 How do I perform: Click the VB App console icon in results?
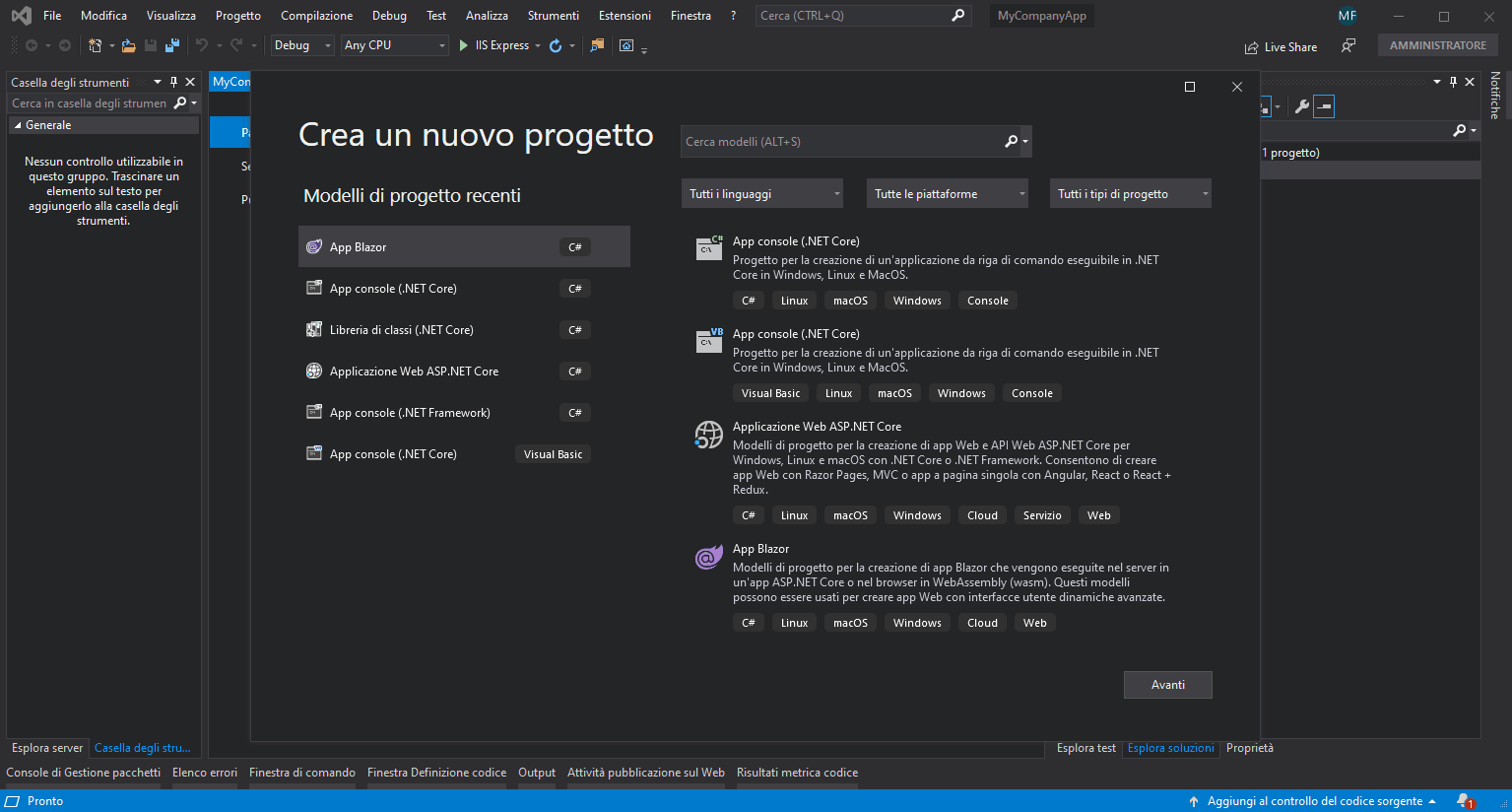[x=709, y=340]
